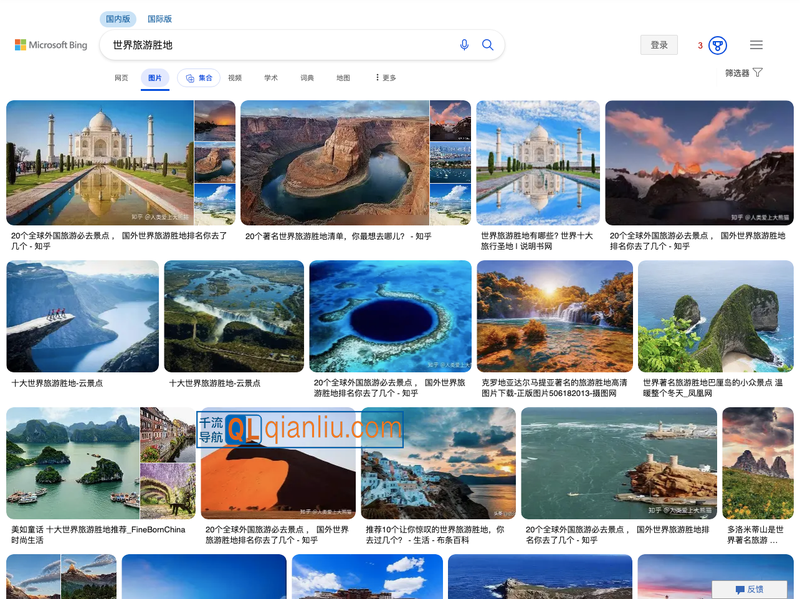Click the magnifier icon to search
Screen dimensions: 800x599
(x=487, y=44)
